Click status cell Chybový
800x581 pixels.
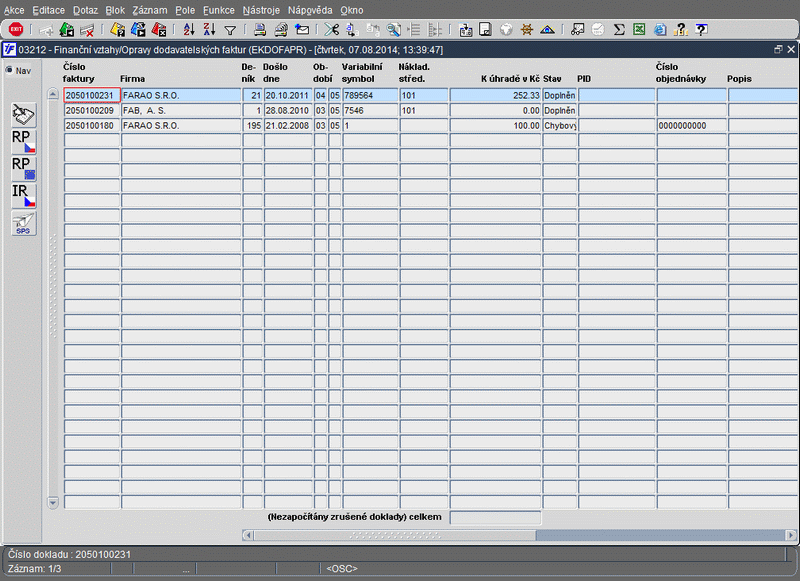(560, 125)
